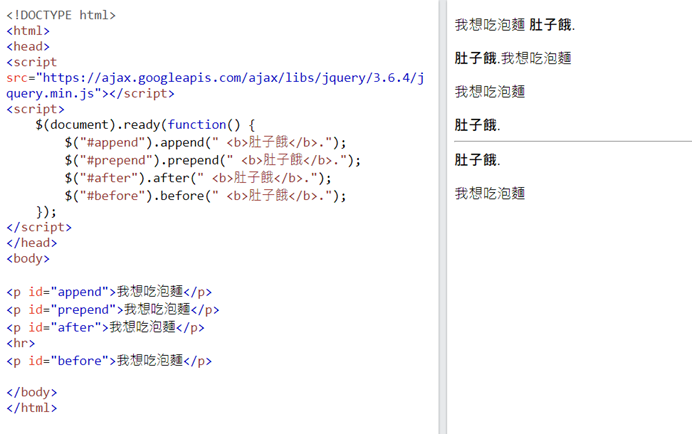Click the document ready function line
The image size is (692, 434).
point(145,125)
